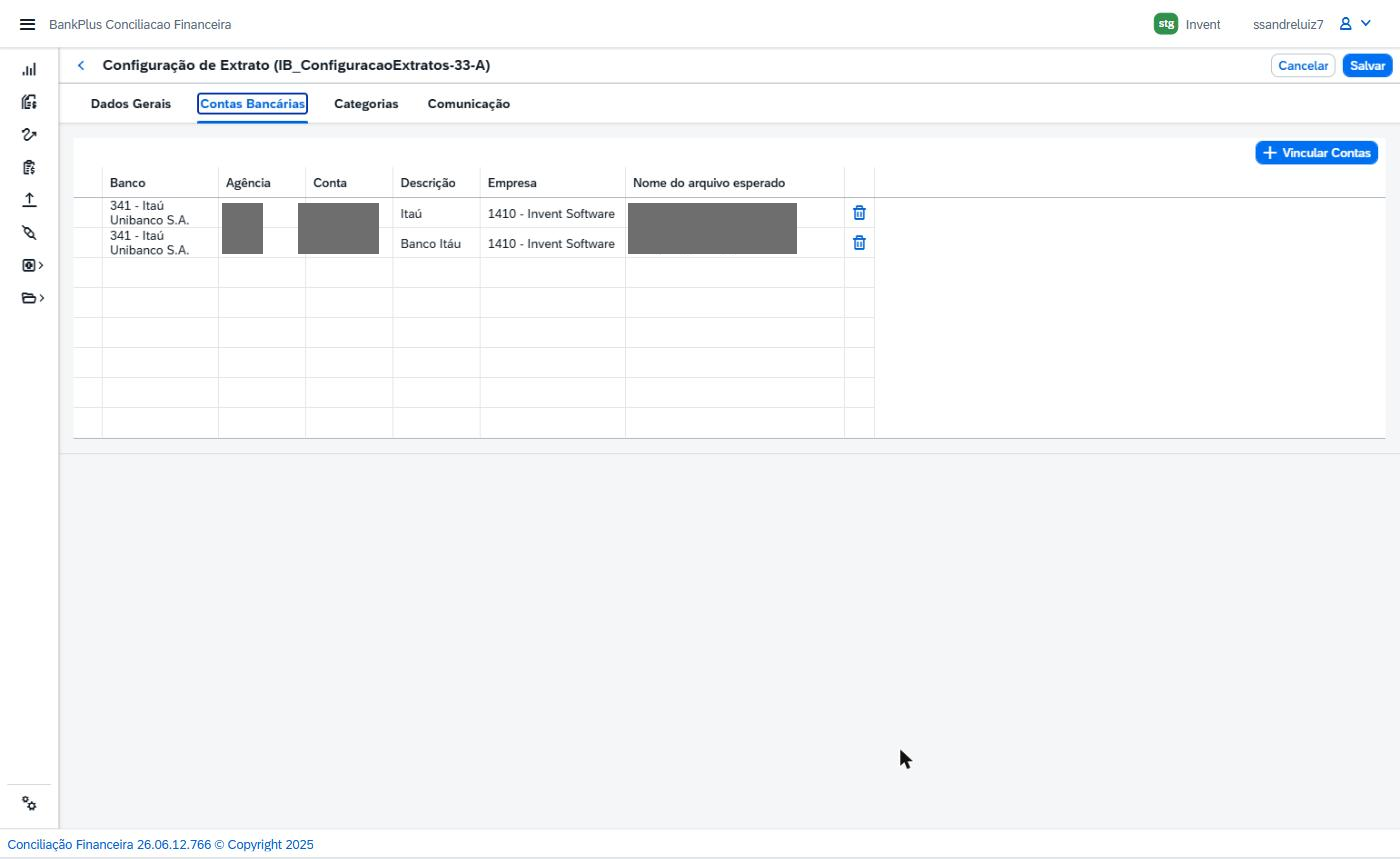The image size is (1400, 859).
Task: Click the user profile icon
Action: click(x=1346, y=24)
